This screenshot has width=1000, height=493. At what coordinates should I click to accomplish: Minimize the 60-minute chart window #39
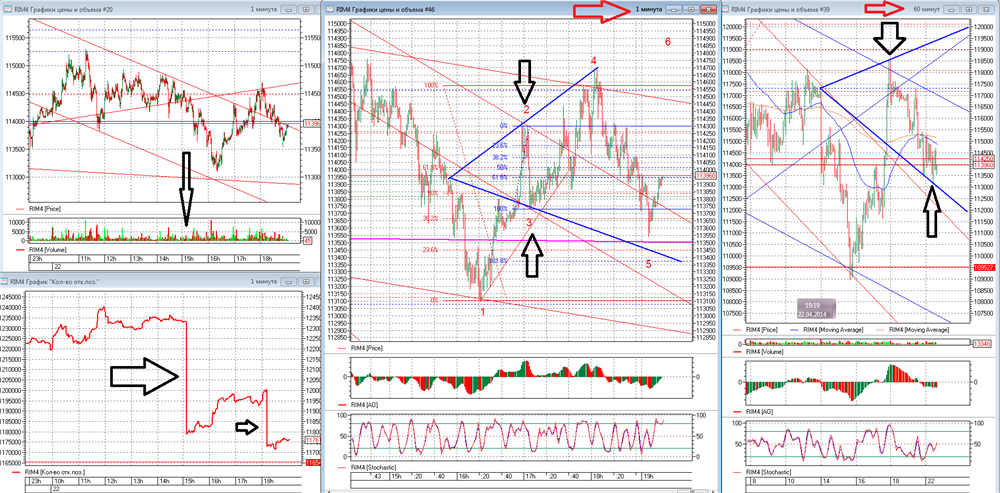952,10
